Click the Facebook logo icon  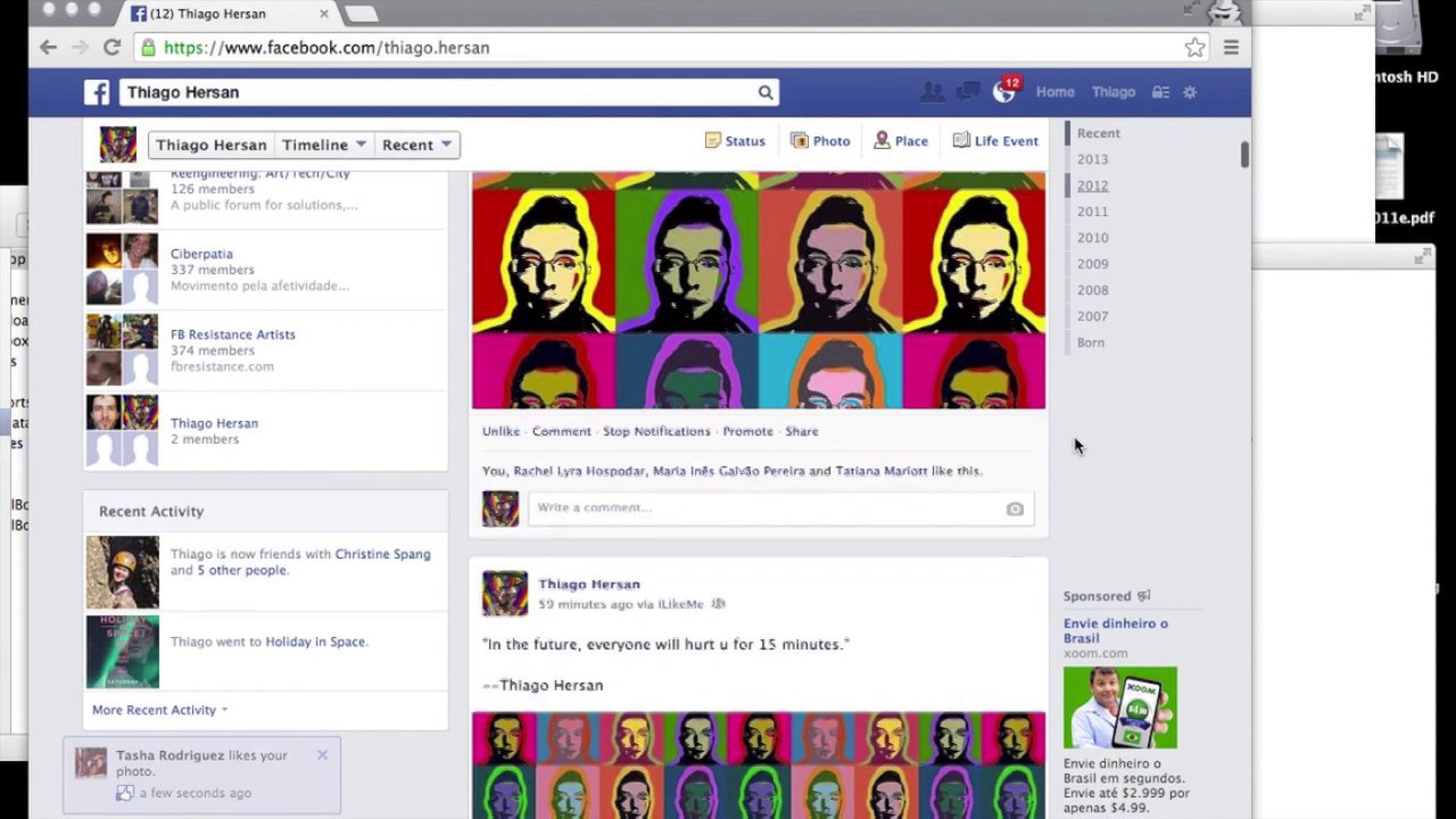coord(97,92)
